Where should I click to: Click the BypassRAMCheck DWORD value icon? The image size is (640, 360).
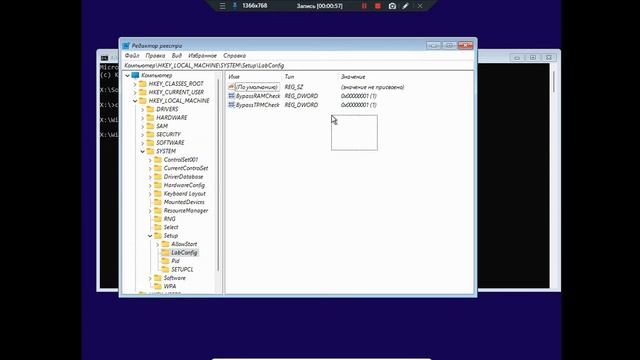(231, 96)
